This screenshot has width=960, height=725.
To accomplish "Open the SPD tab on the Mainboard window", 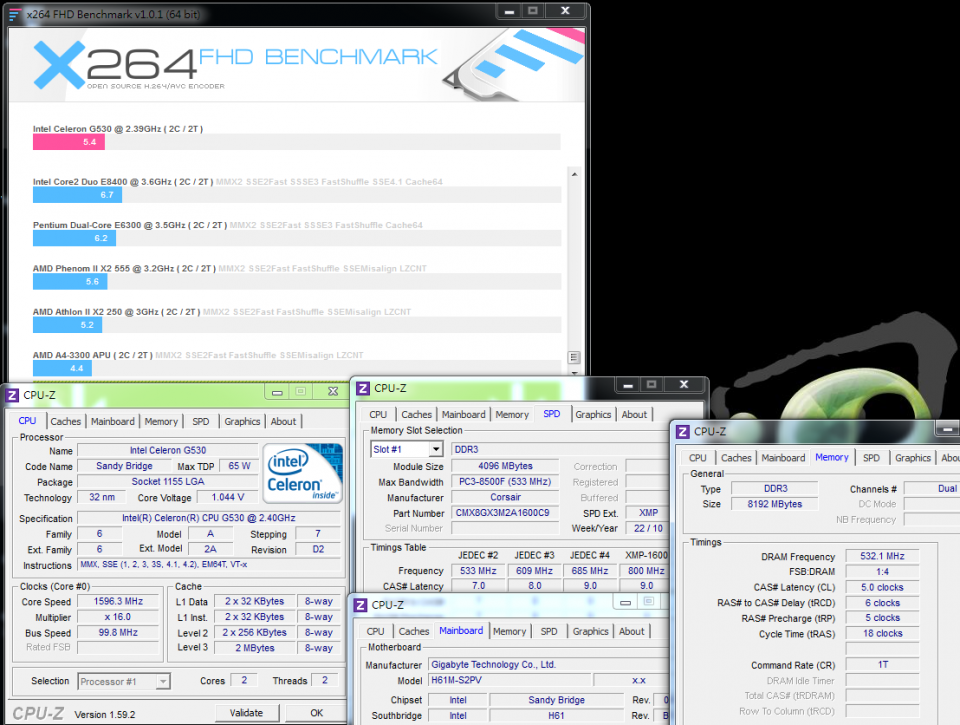I will click(x=548, y=631).
